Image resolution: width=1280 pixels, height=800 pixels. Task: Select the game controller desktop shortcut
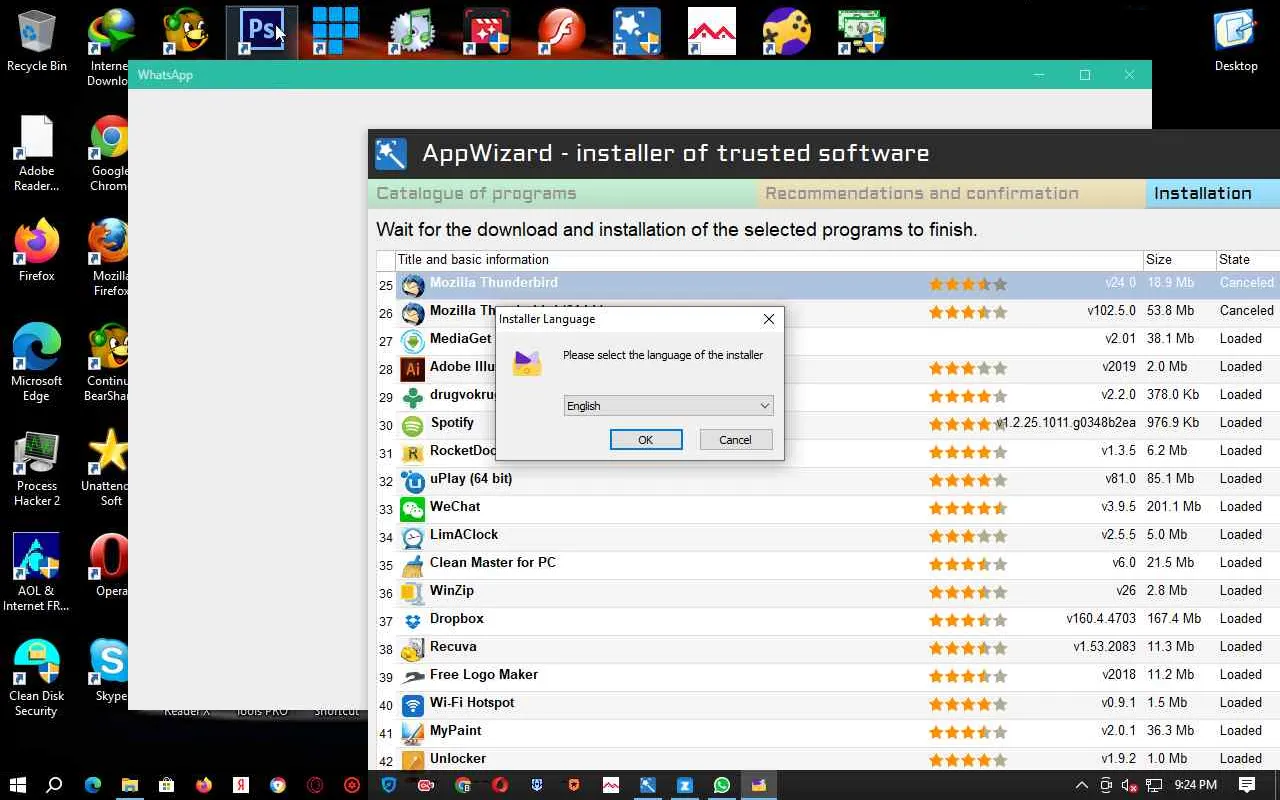click(x=787, y=32)
